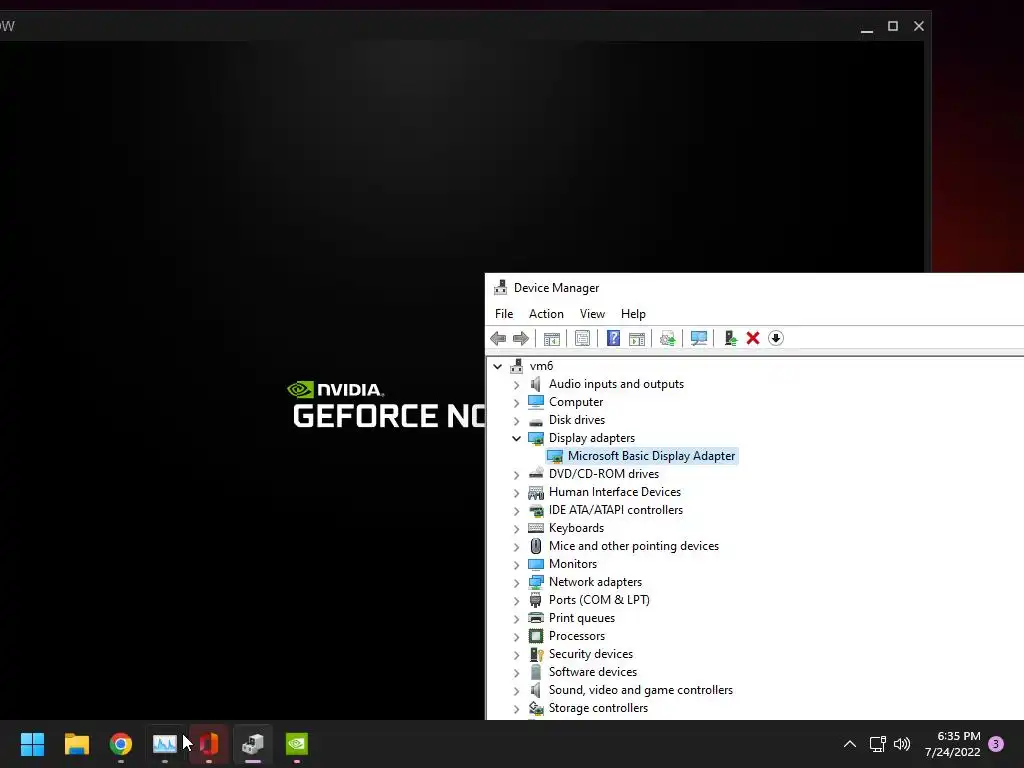Expand the Processors chevron

(517, 637)
